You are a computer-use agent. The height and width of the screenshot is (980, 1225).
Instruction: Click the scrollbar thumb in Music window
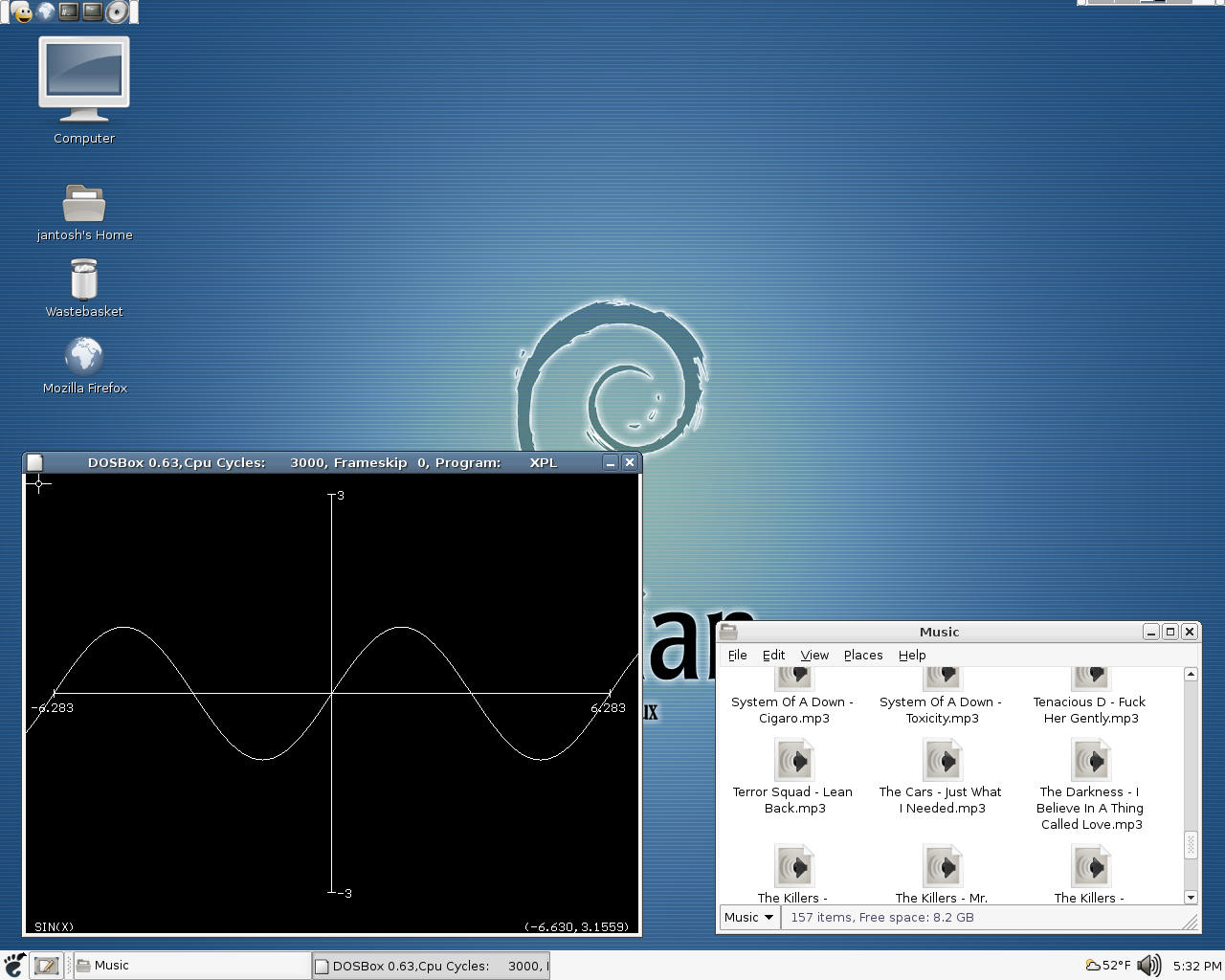(x=1191, y=844)
